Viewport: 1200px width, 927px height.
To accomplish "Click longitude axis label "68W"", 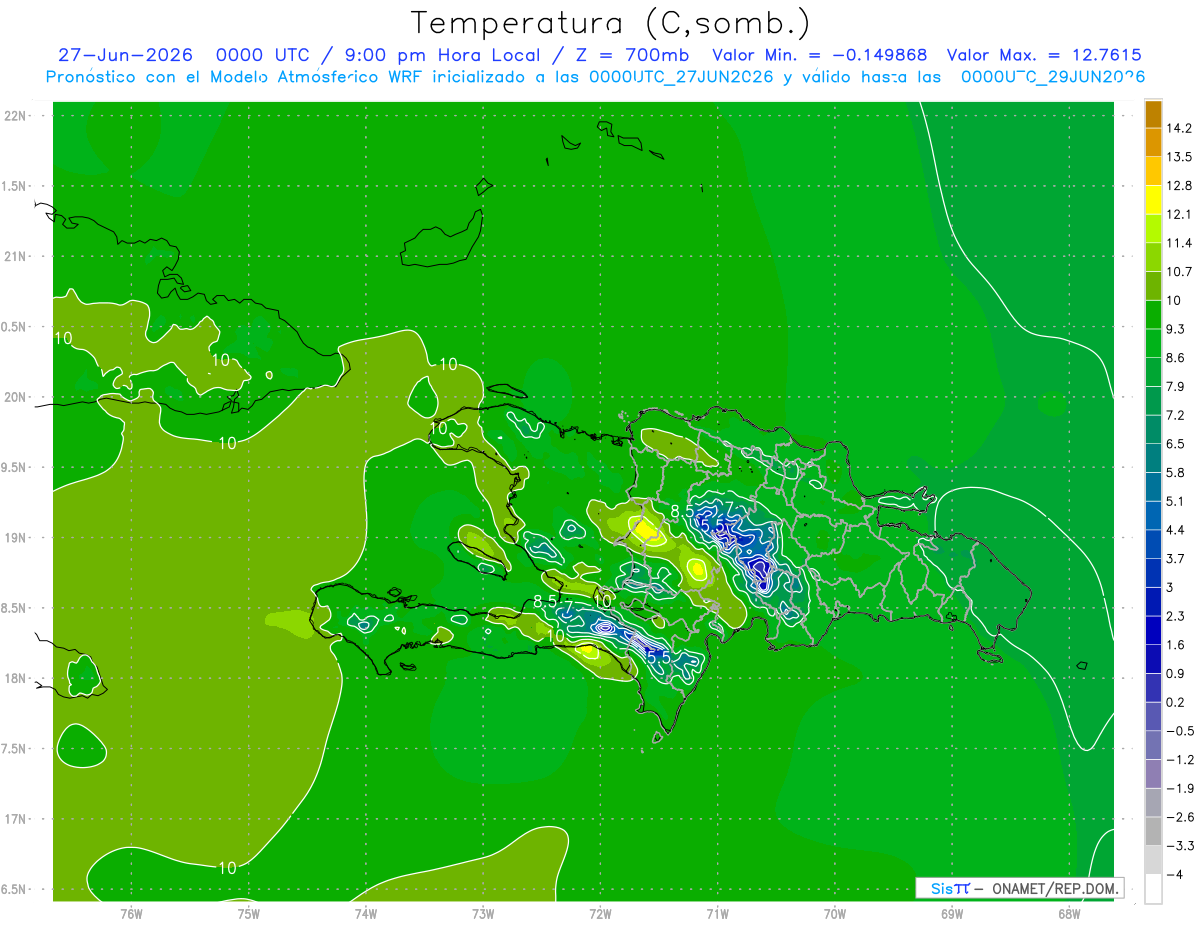I will (1069, 913).
